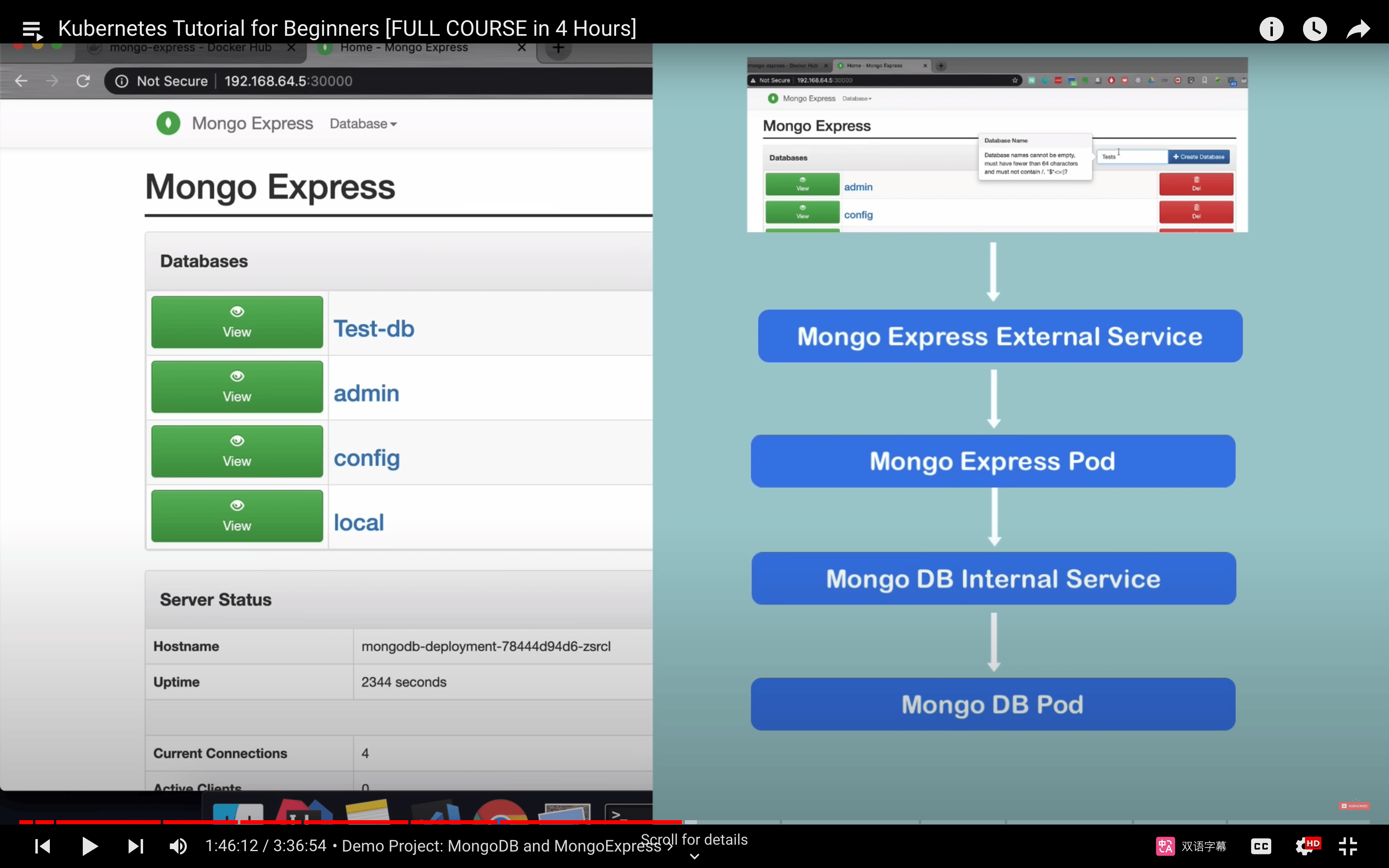Viewport: 1389px width, 868px height.
Task: Click browser back arrow in video
Action: pos(21,81)
